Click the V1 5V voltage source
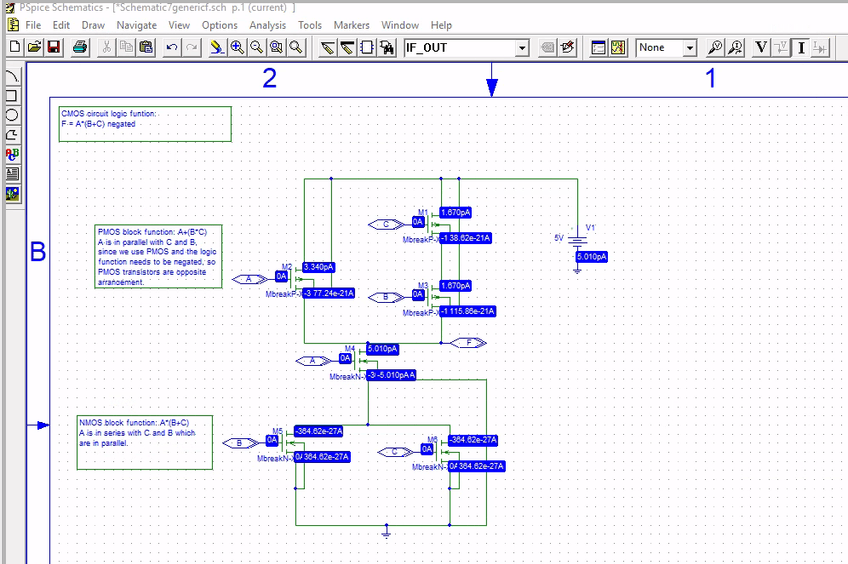848x564 pixels. point(578,239)
